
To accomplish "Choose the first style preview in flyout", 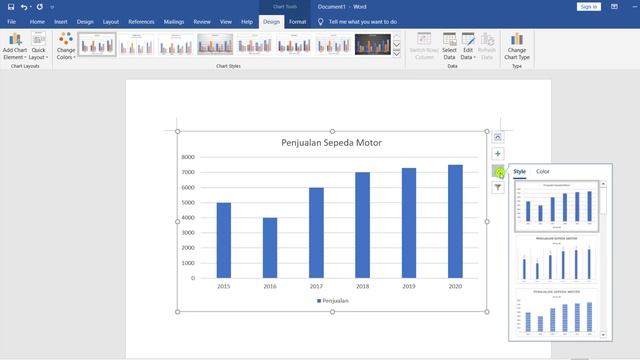I will click(x=557, y=206).
